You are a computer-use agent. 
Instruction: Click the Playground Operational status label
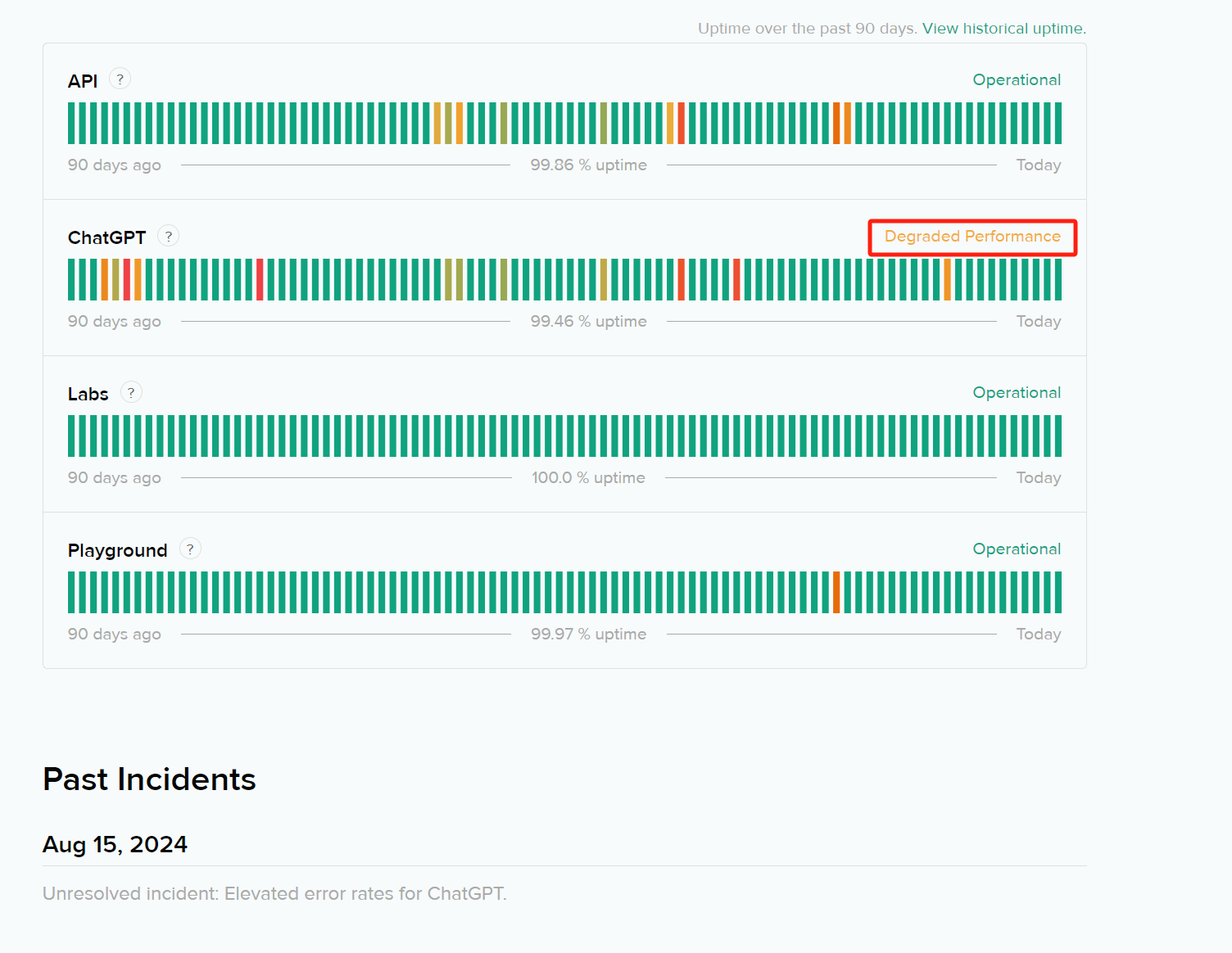coord(1017,549)
